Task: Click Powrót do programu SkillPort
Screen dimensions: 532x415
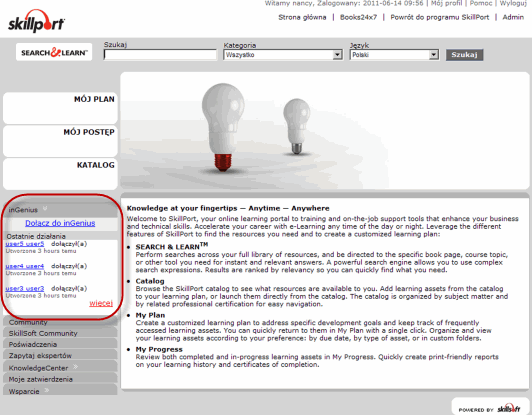Action: (x=440, y=17)
